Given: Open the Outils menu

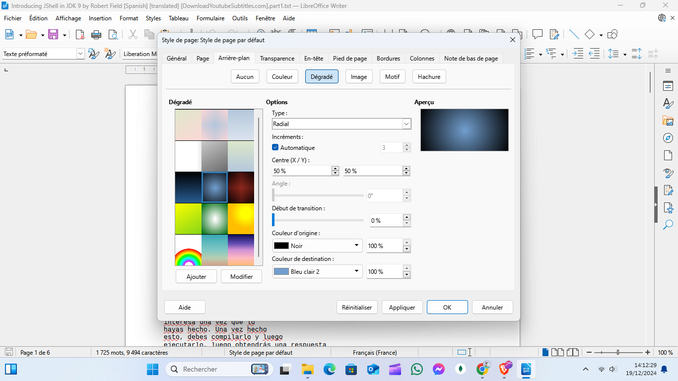Looking at the screenshot, I should pyautogui.click(x=240, y=18).
